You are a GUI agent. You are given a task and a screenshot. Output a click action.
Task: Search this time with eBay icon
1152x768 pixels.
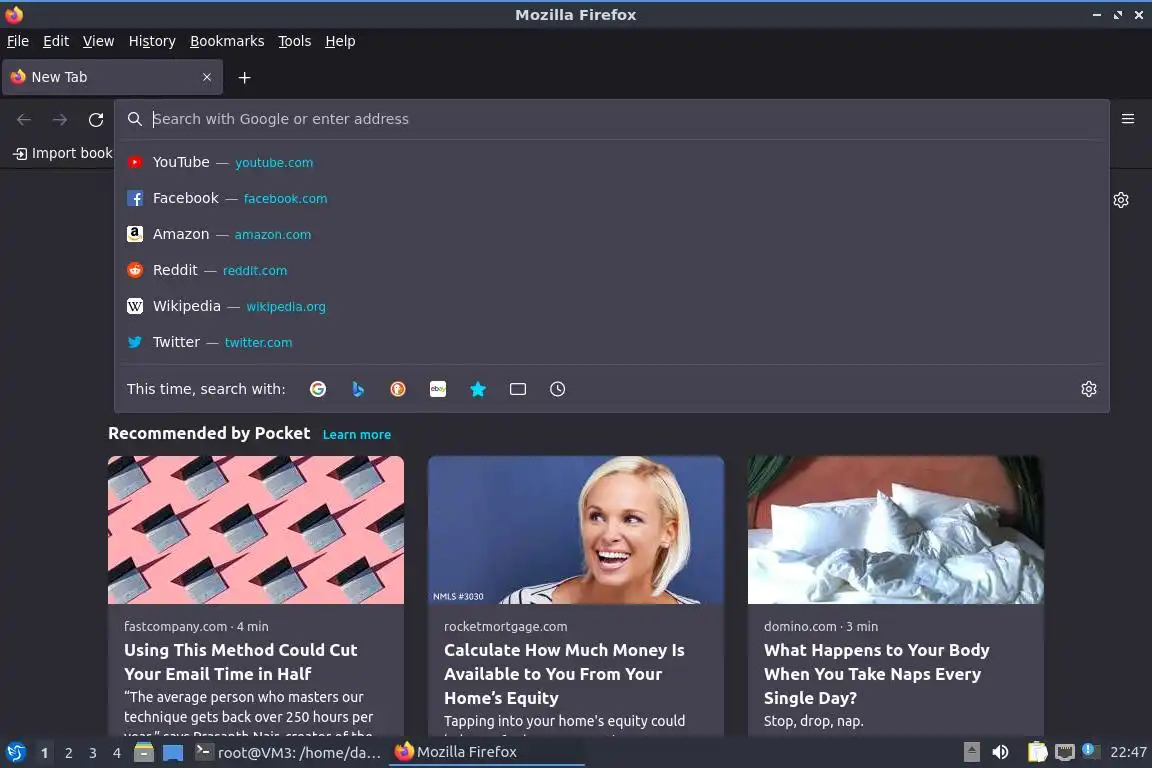(438, 389)
